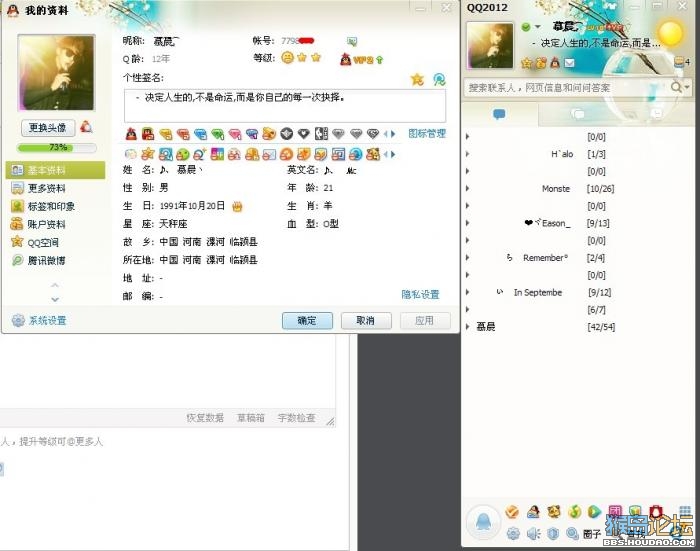Expand the Eason_ contact group
The image size is (700, 551).
pos(467,223)
